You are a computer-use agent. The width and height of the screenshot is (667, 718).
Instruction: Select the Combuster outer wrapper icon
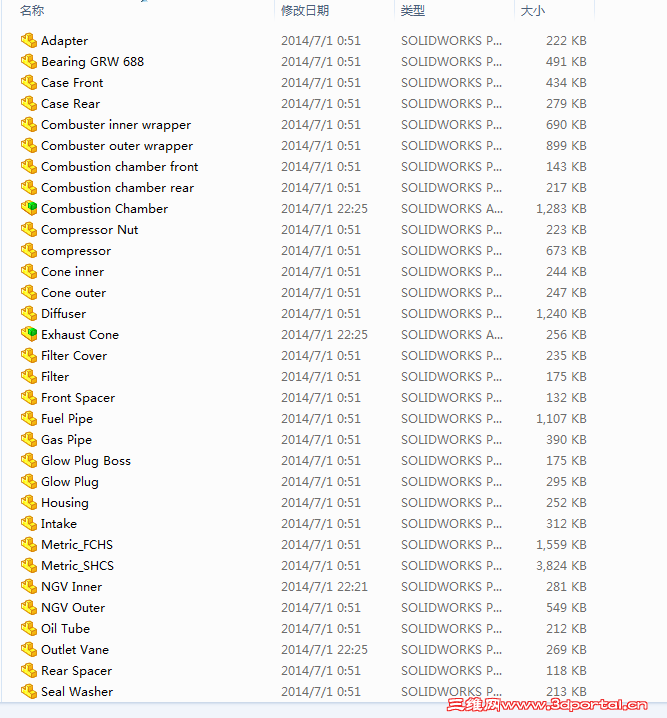click(x=29, y=146)
